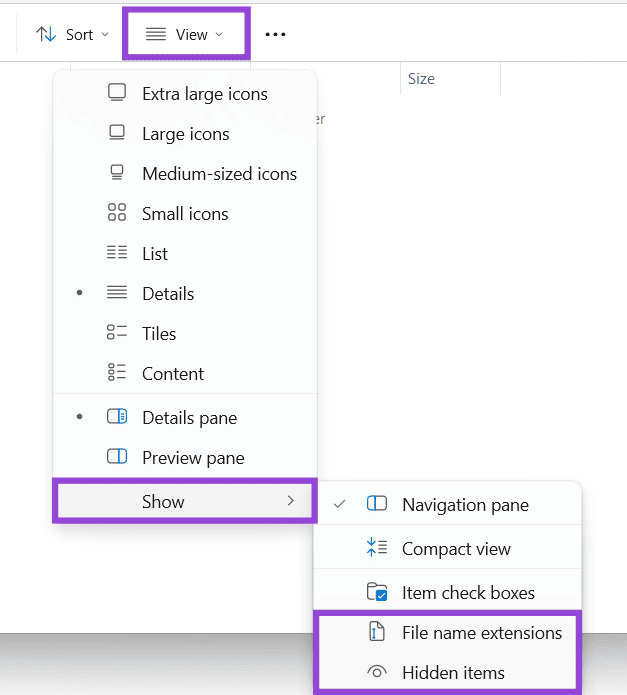Expand the Show submenu
The image size is (627, 695).
coord(185,501)
